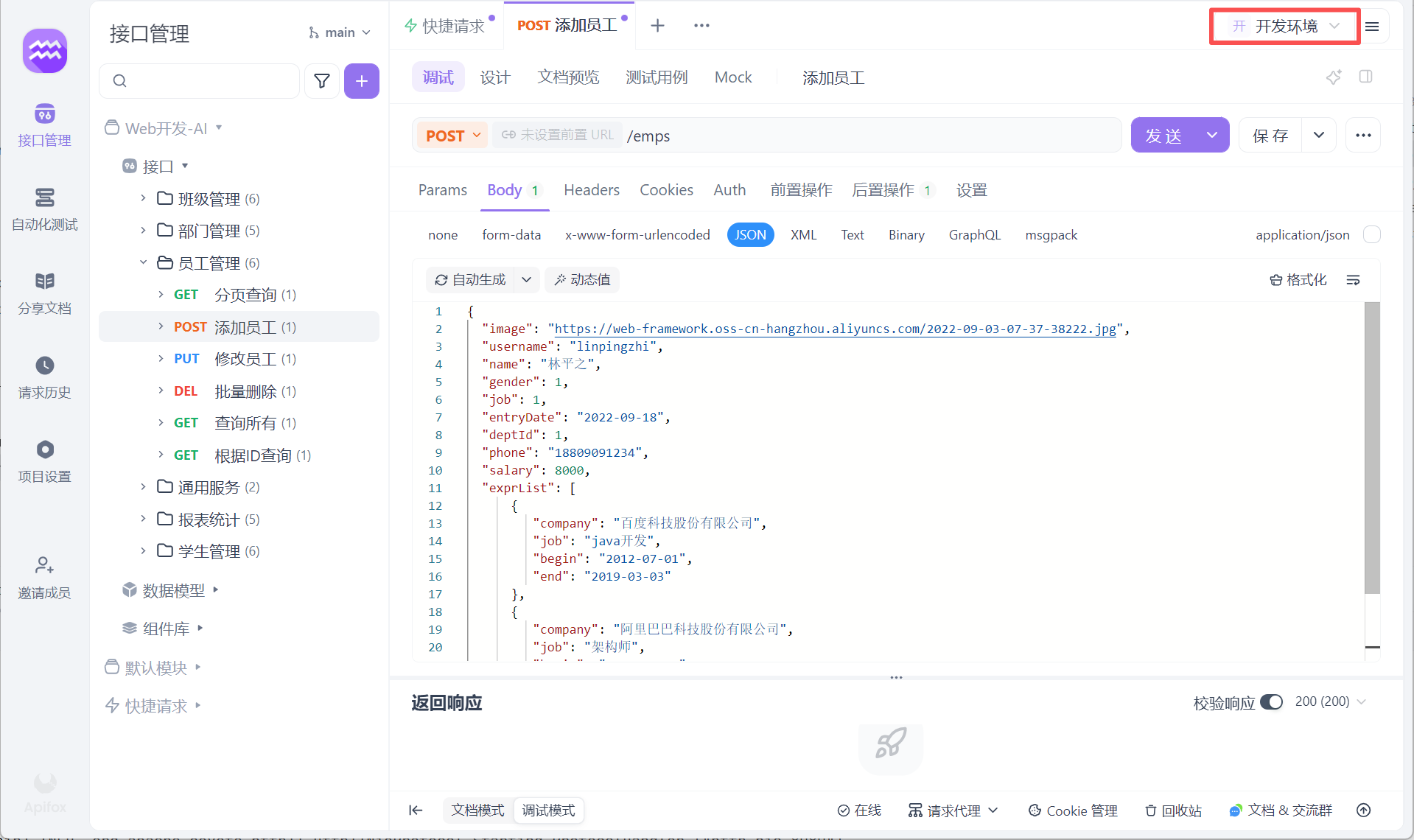Toggle the 校验响应 switch
1414x840 pixels.
[x=1271, y=702]
